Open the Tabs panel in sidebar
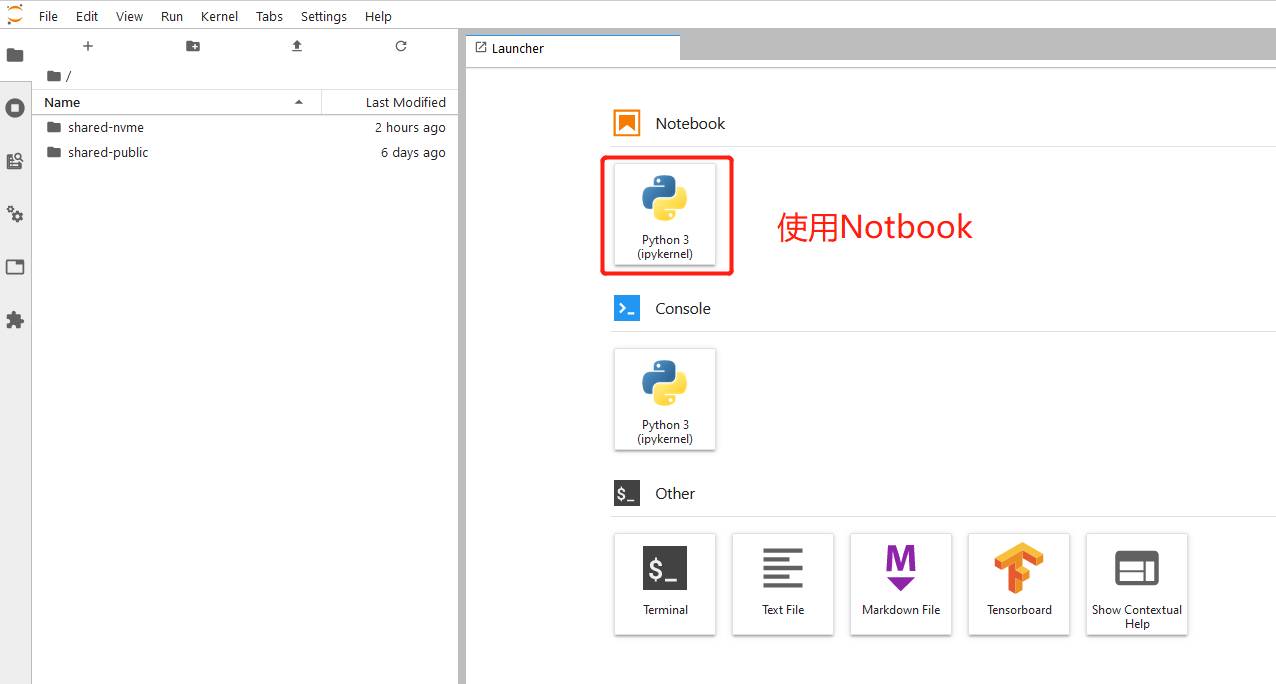The image size is (1276, 684). [15, 267]
